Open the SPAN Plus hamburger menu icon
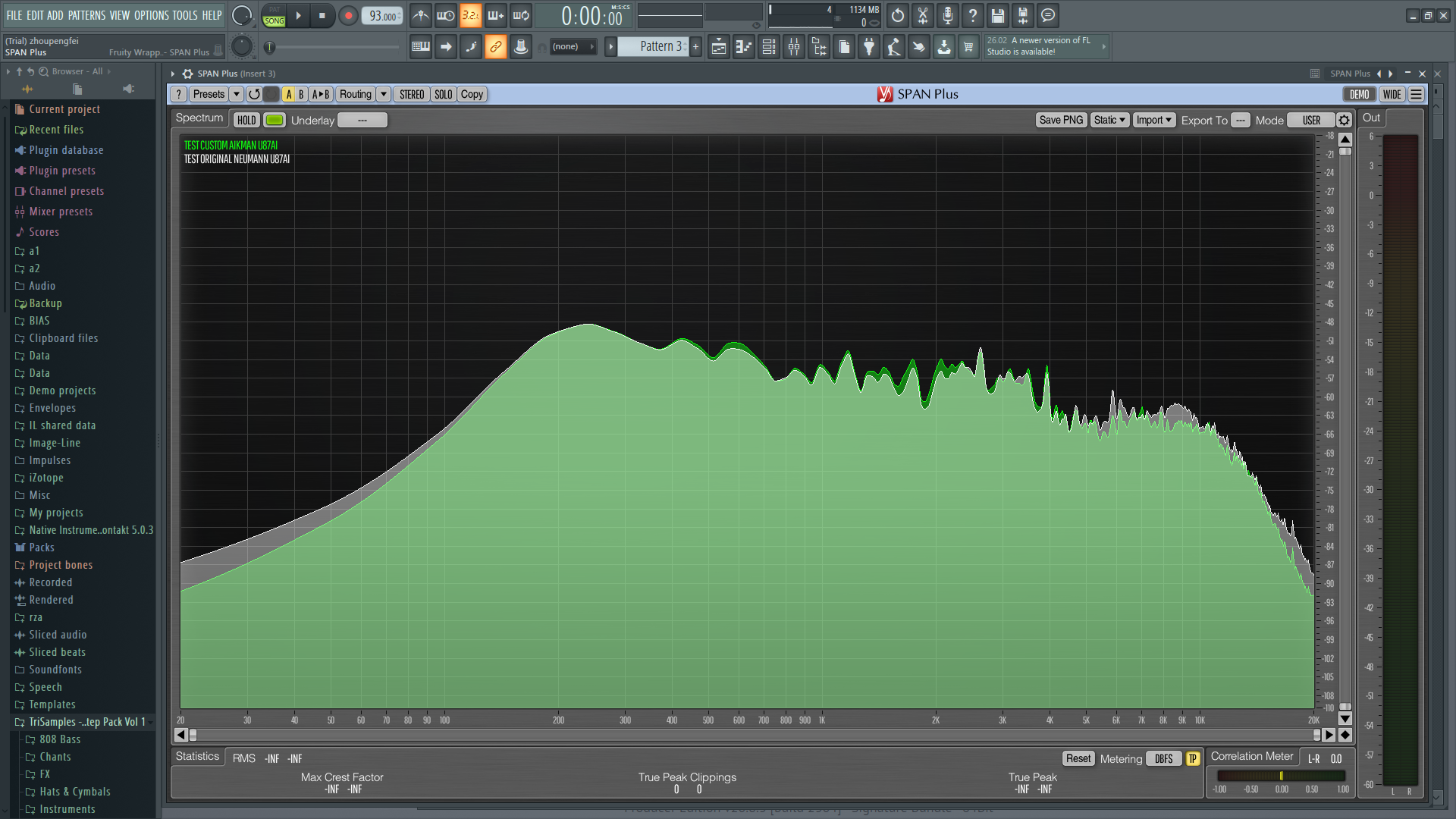The image size is (1456, 819). 1416,94
